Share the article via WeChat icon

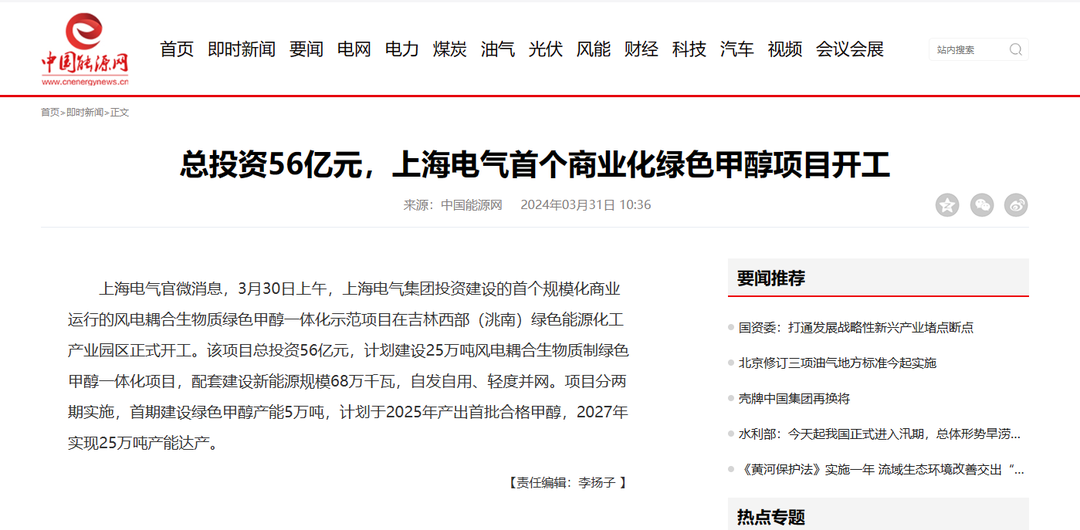point(982,205)
